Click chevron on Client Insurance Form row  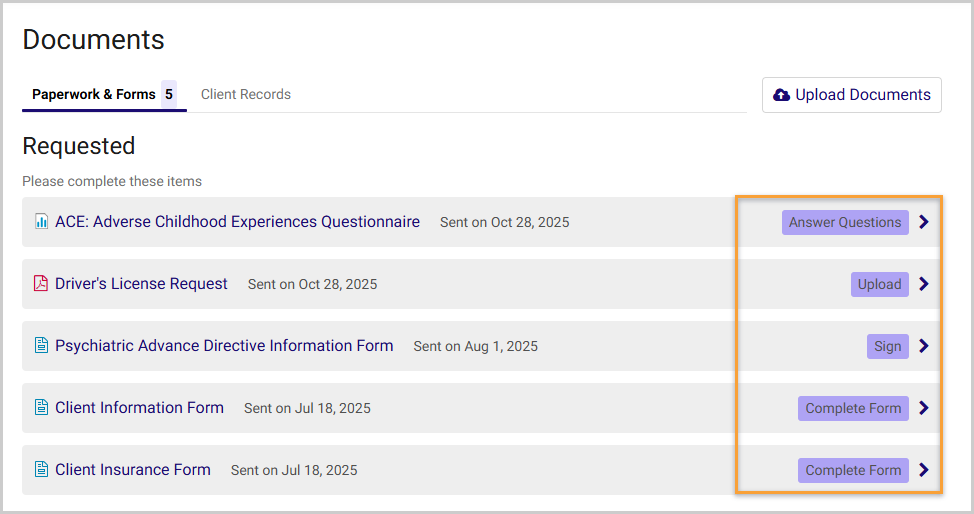tap(924, 470)
